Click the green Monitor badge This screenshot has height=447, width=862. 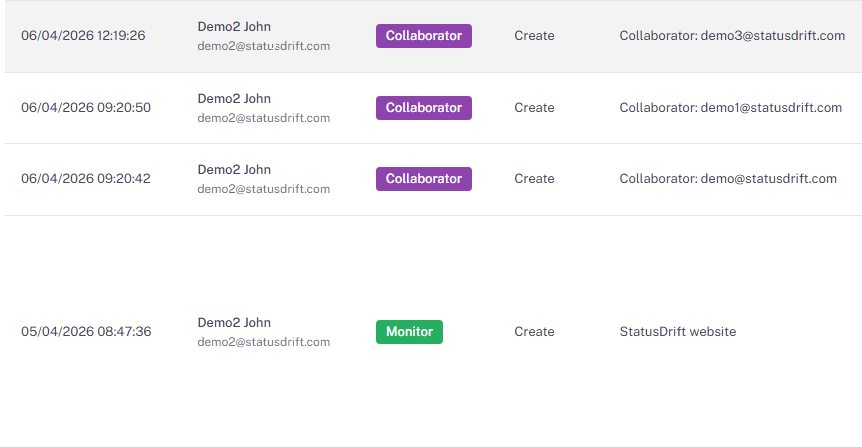[409, 332]
